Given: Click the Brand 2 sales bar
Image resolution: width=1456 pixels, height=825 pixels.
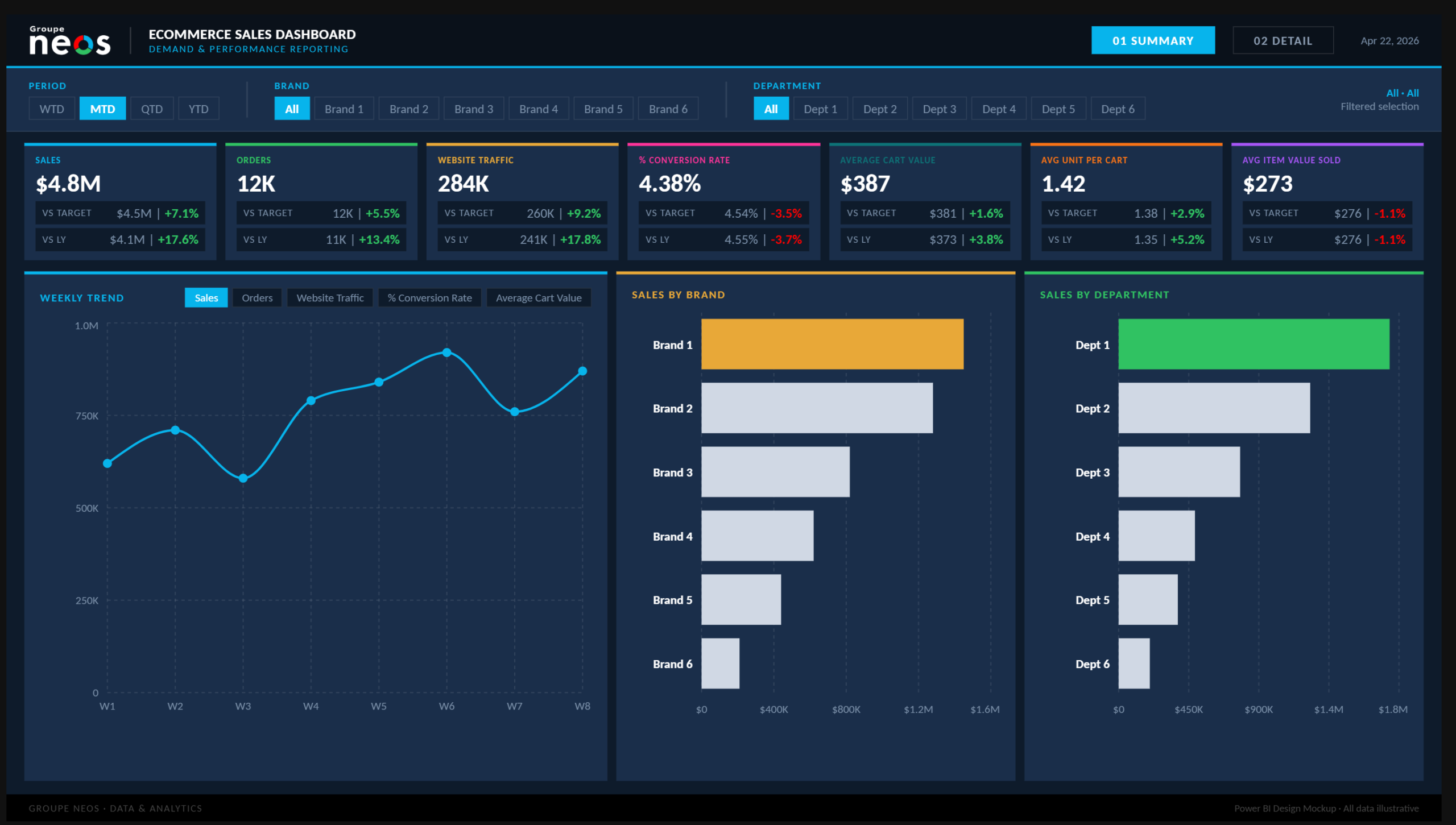Looking at the screenshot, I should click(x=817, y=408).
